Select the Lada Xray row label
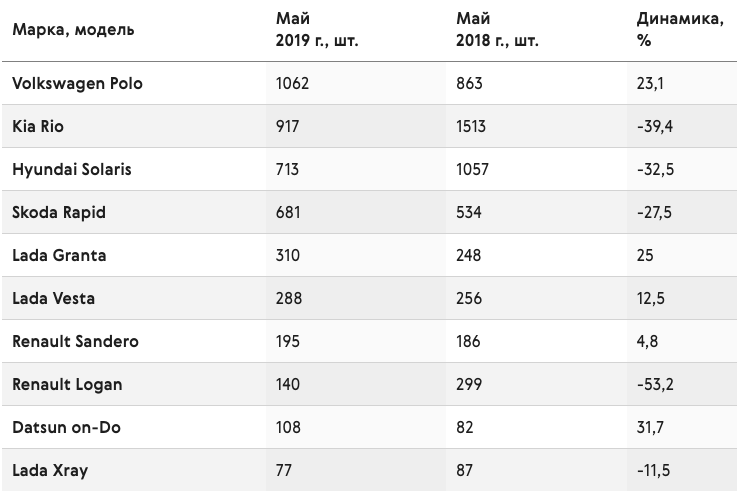Viewport: 740px width, 492px height. tap(50, 471)
